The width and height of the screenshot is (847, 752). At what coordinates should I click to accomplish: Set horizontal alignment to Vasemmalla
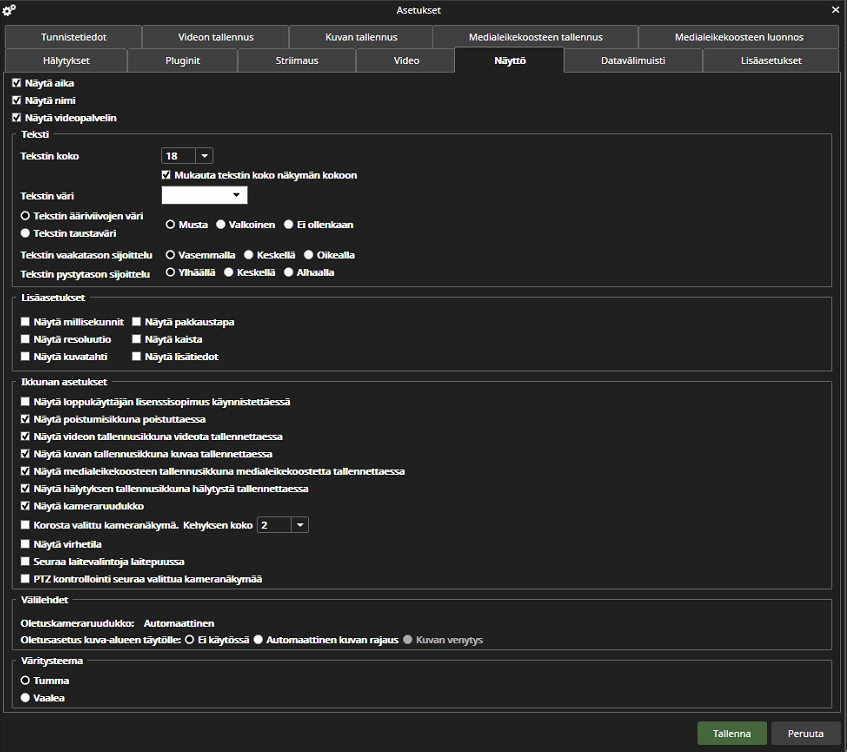[170, 255]
